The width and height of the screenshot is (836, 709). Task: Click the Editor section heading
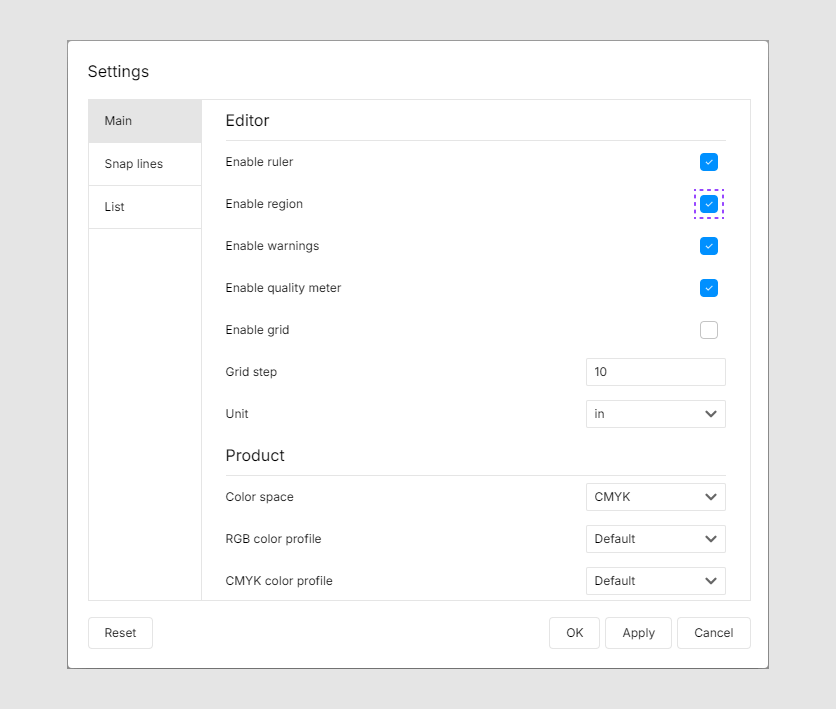click(247, 121)
